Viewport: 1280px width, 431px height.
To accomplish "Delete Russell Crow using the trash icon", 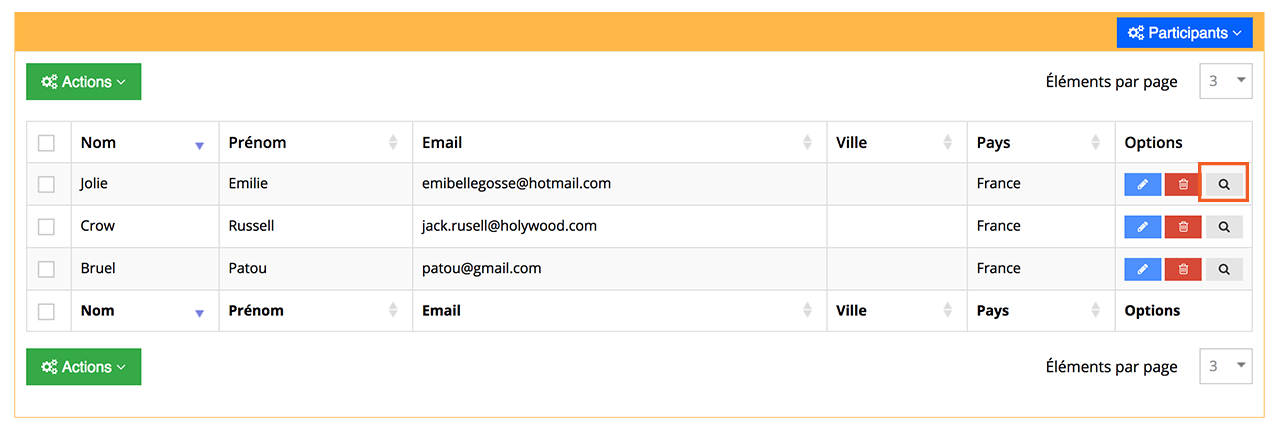I will pos(1183,227).
